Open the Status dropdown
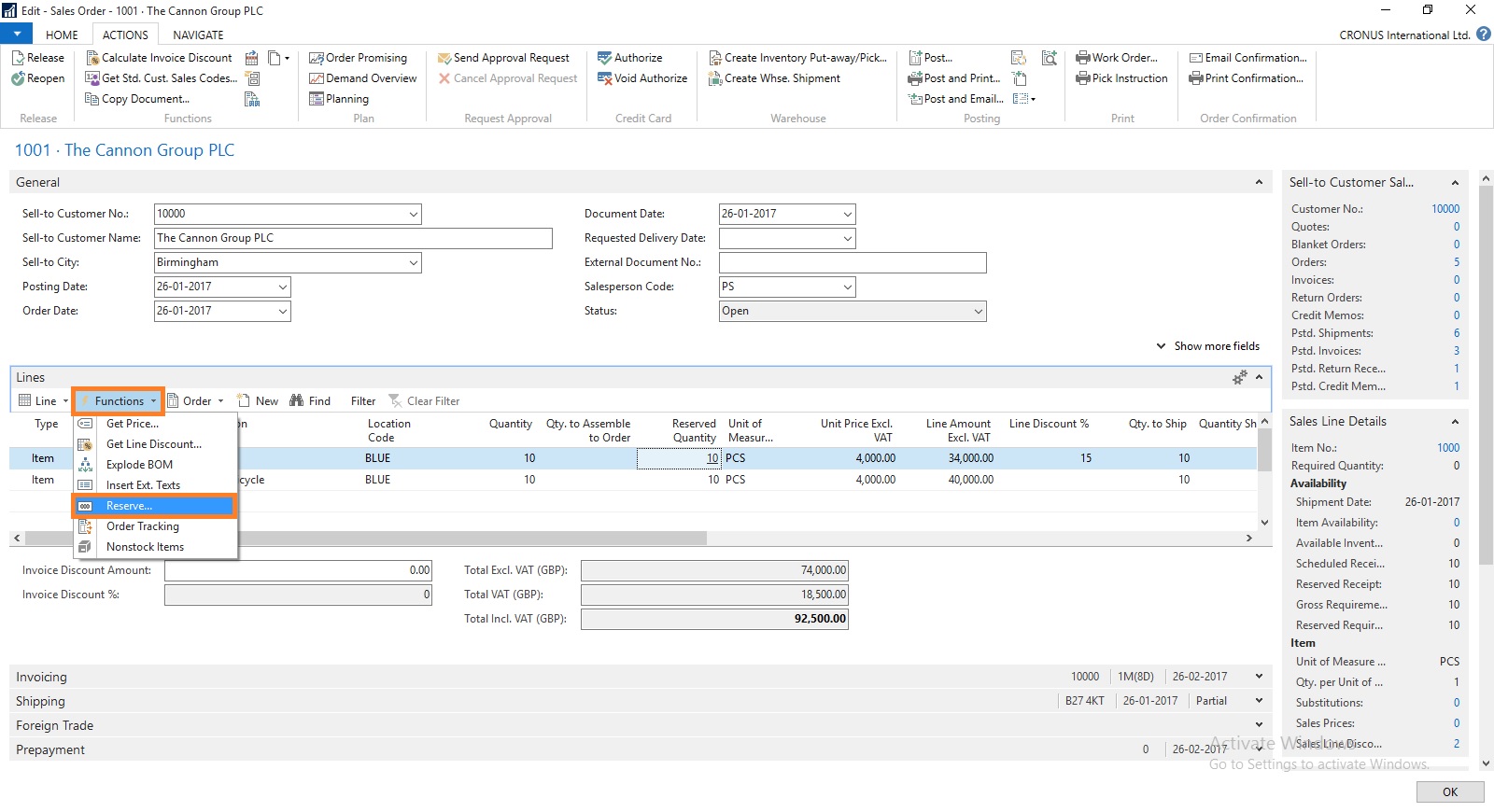 point(978,312)
